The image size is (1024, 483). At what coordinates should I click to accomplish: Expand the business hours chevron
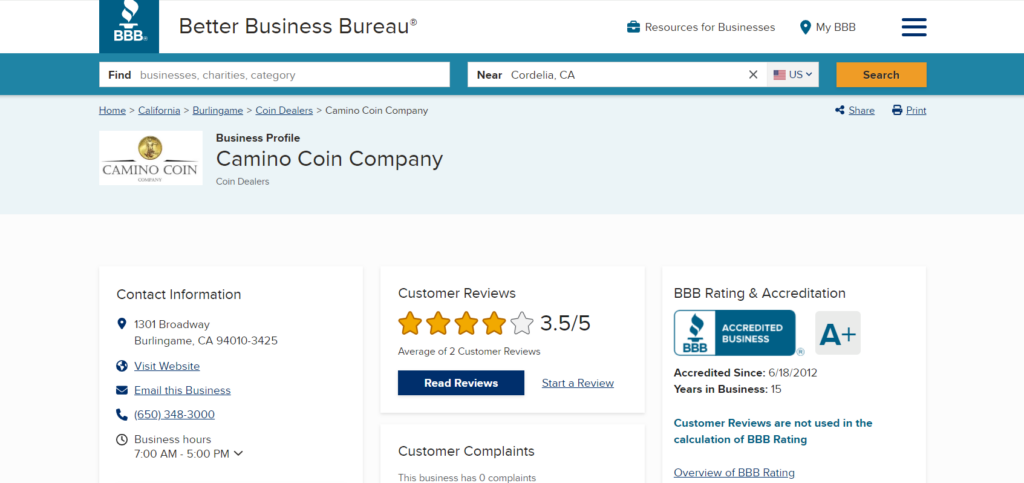coord(238,453)
